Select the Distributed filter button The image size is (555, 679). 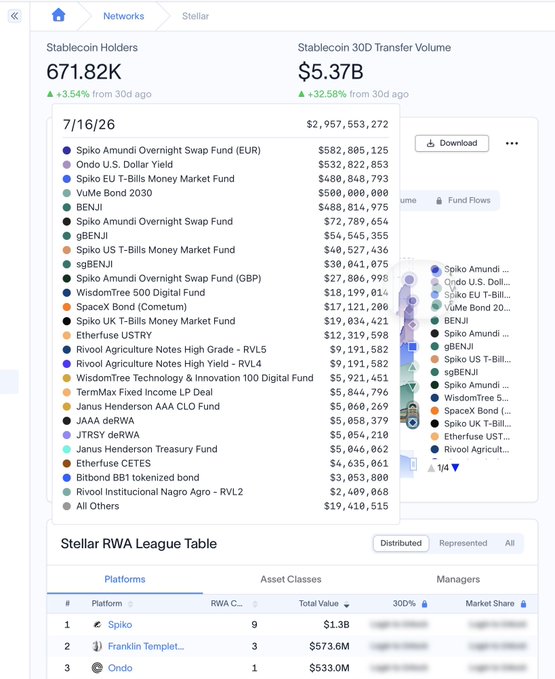pos(401,543)
